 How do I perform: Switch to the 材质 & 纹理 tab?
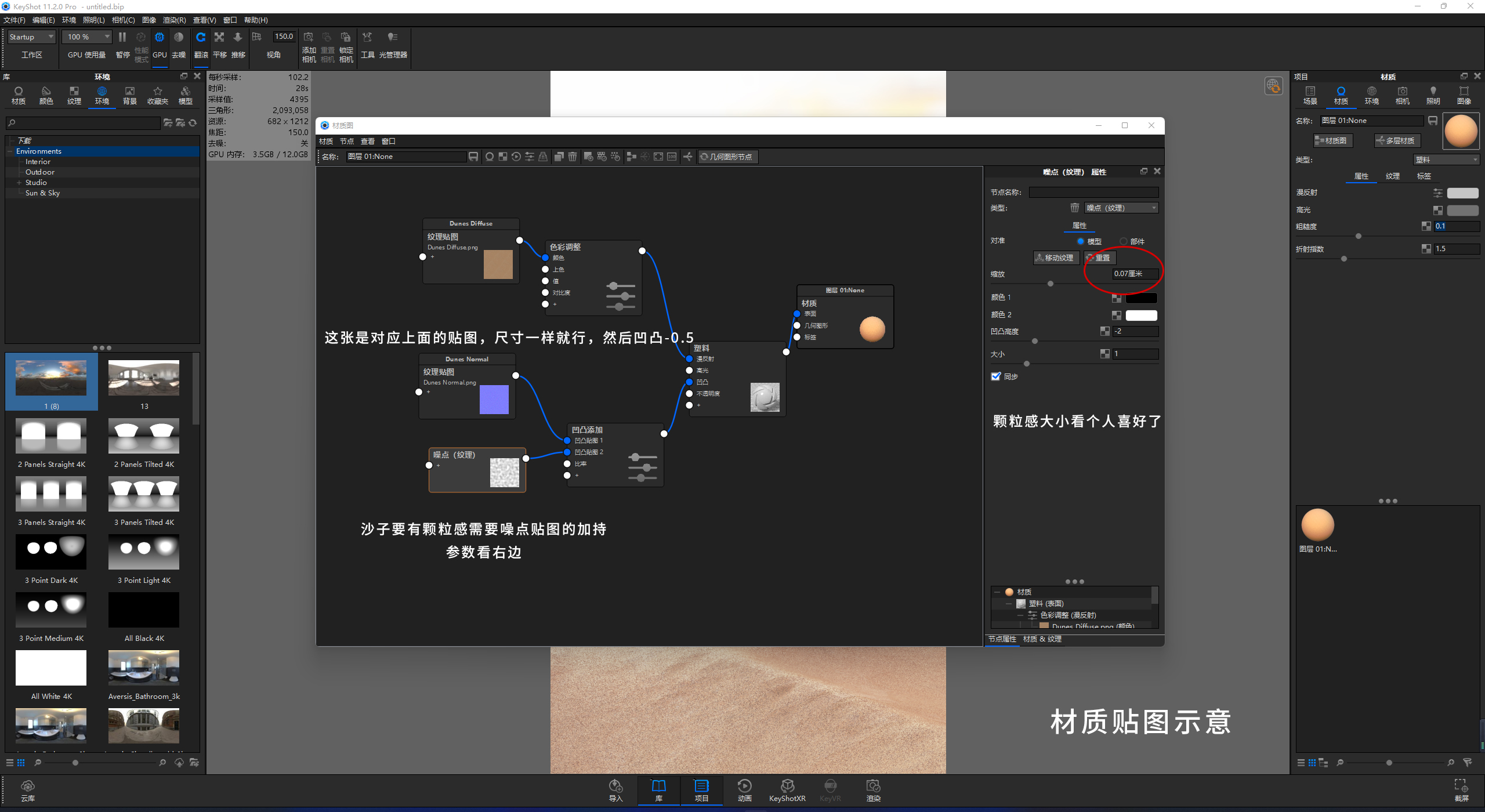coord(1042,639)
